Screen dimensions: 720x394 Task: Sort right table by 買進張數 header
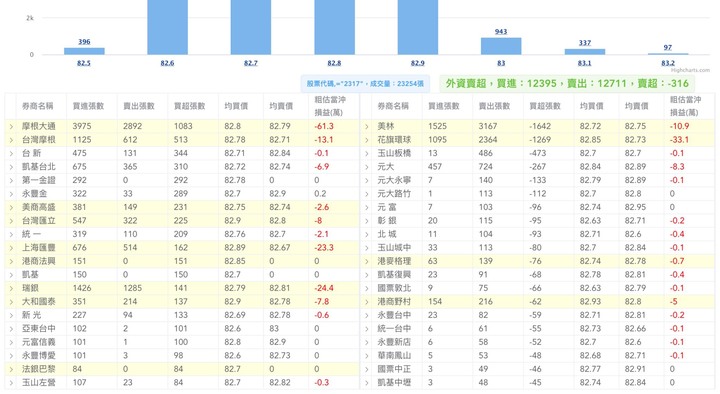tap(444, 106)
